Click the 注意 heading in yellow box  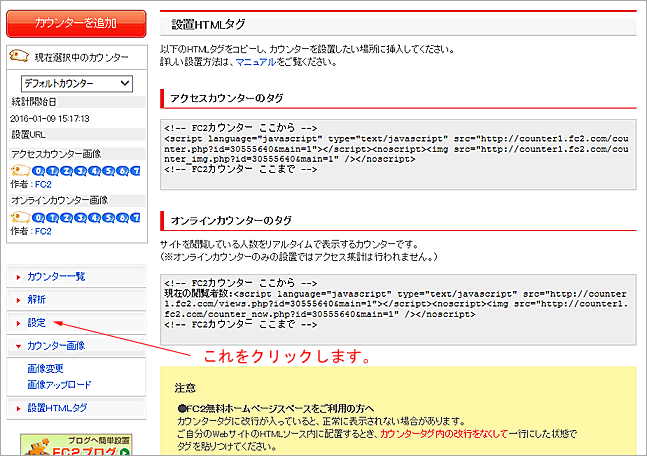click(185, 388)
